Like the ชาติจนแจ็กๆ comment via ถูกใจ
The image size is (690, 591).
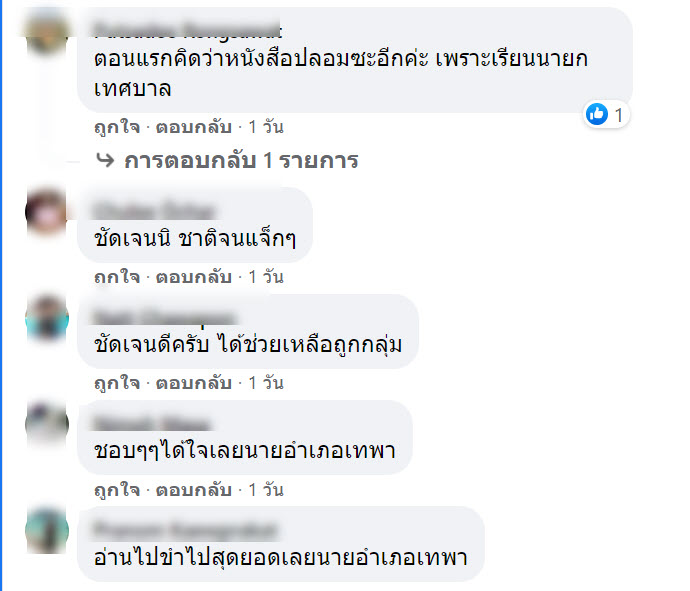point(117,277)
